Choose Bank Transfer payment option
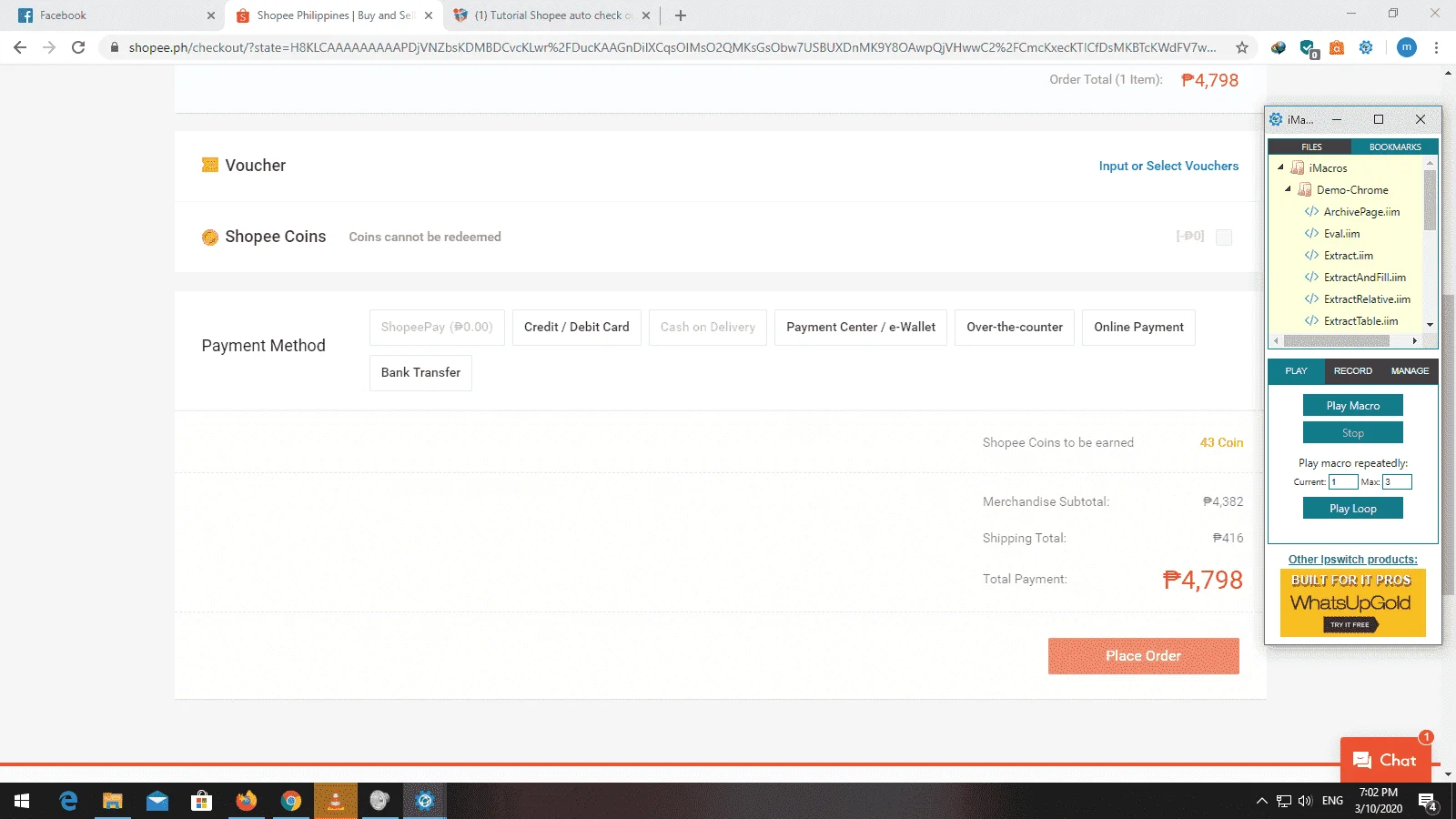1456x819 pixels. pyautogui.click(x=420, y=373)
